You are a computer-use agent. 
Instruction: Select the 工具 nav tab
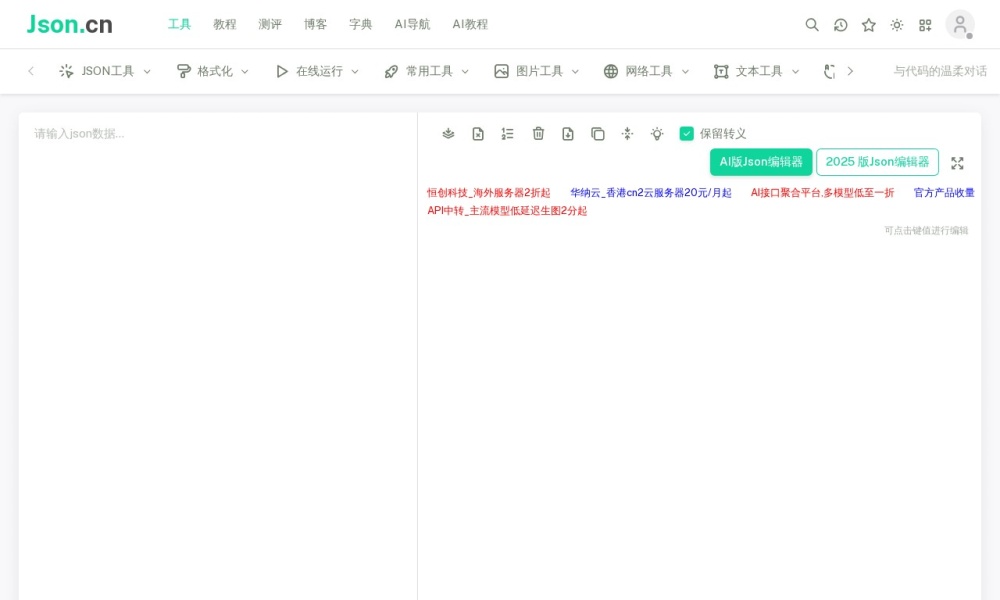coord(179,24)
